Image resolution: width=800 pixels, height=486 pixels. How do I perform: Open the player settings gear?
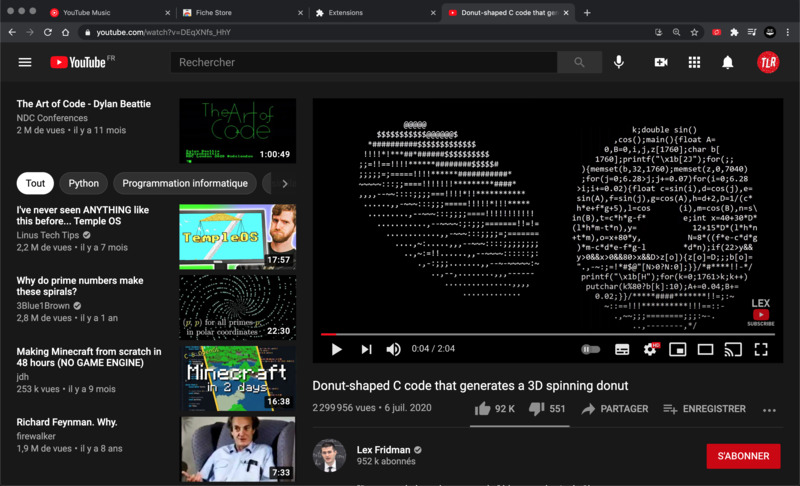pyautogui.click(x=650, y=349)
